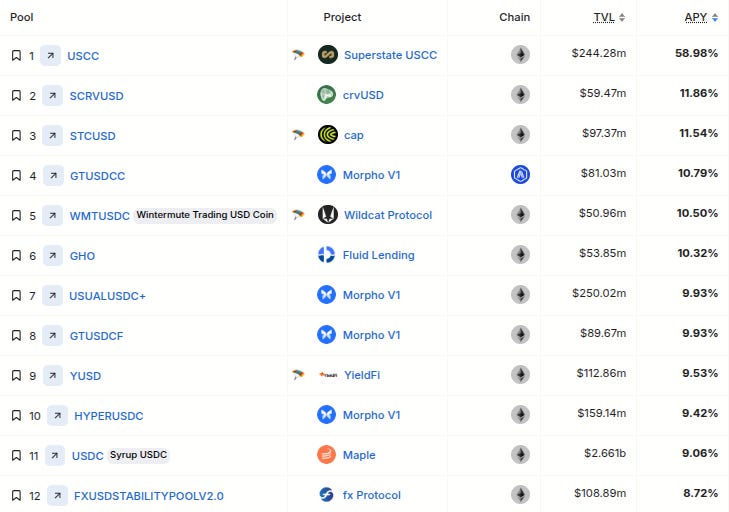The image size is (729, 512).
Task: Click the Pool column header
Action: 22,17
